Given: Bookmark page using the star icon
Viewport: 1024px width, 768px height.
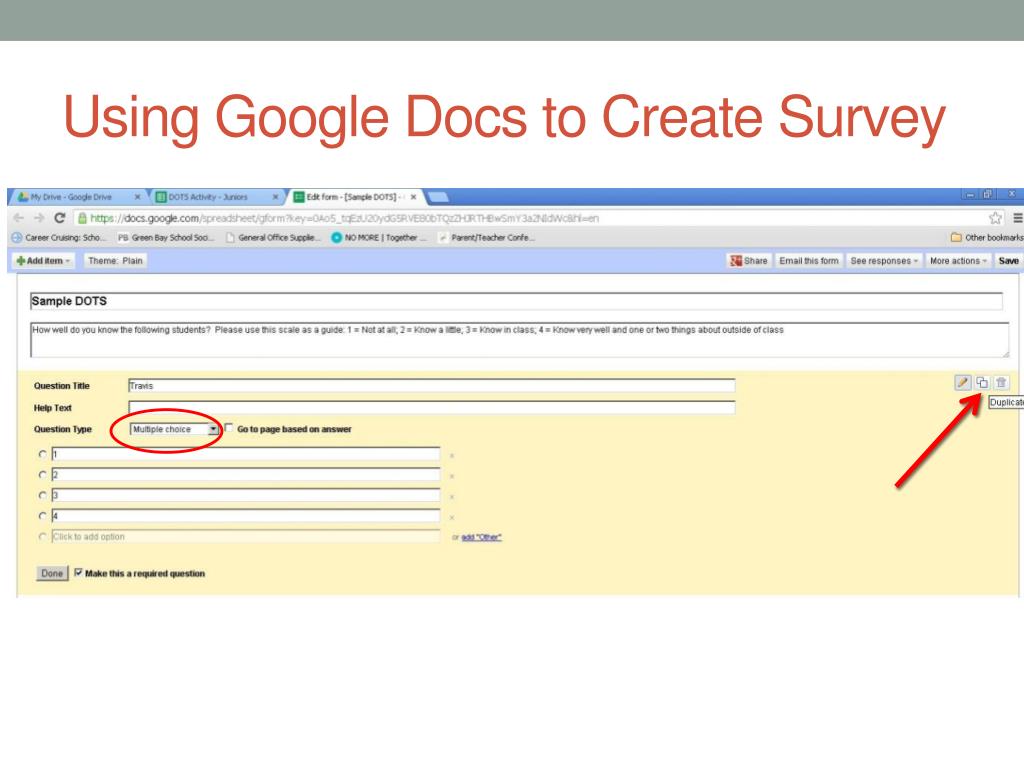Looking at the screenshot, I should [995, 218].
